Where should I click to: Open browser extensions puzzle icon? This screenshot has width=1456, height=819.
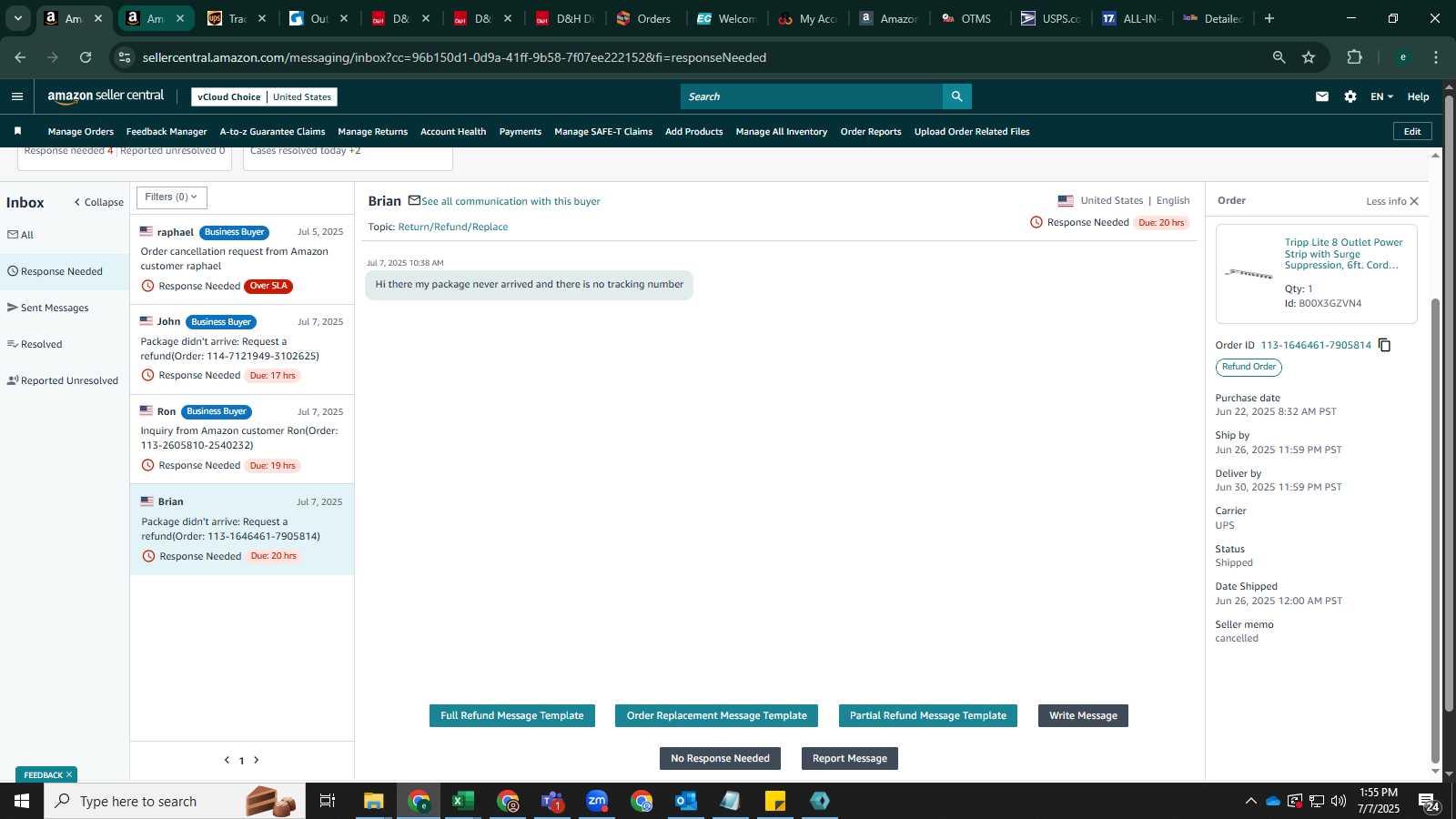coord(1354,57)
